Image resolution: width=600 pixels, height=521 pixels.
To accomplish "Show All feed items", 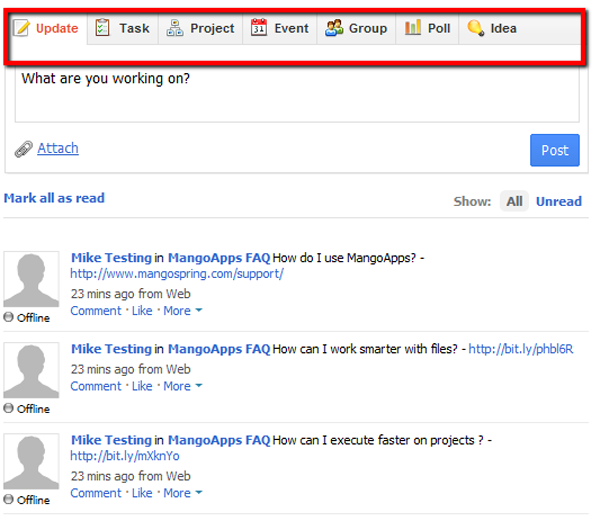I will (x=514, y=201).
